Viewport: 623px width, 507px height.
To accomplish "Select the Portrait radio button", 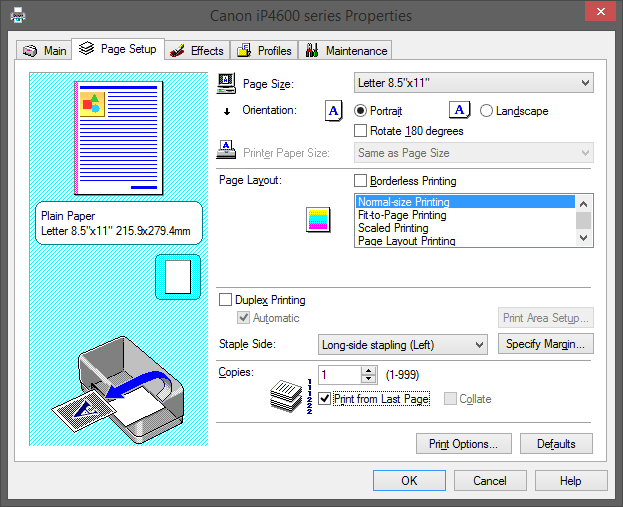I will 360,110.
